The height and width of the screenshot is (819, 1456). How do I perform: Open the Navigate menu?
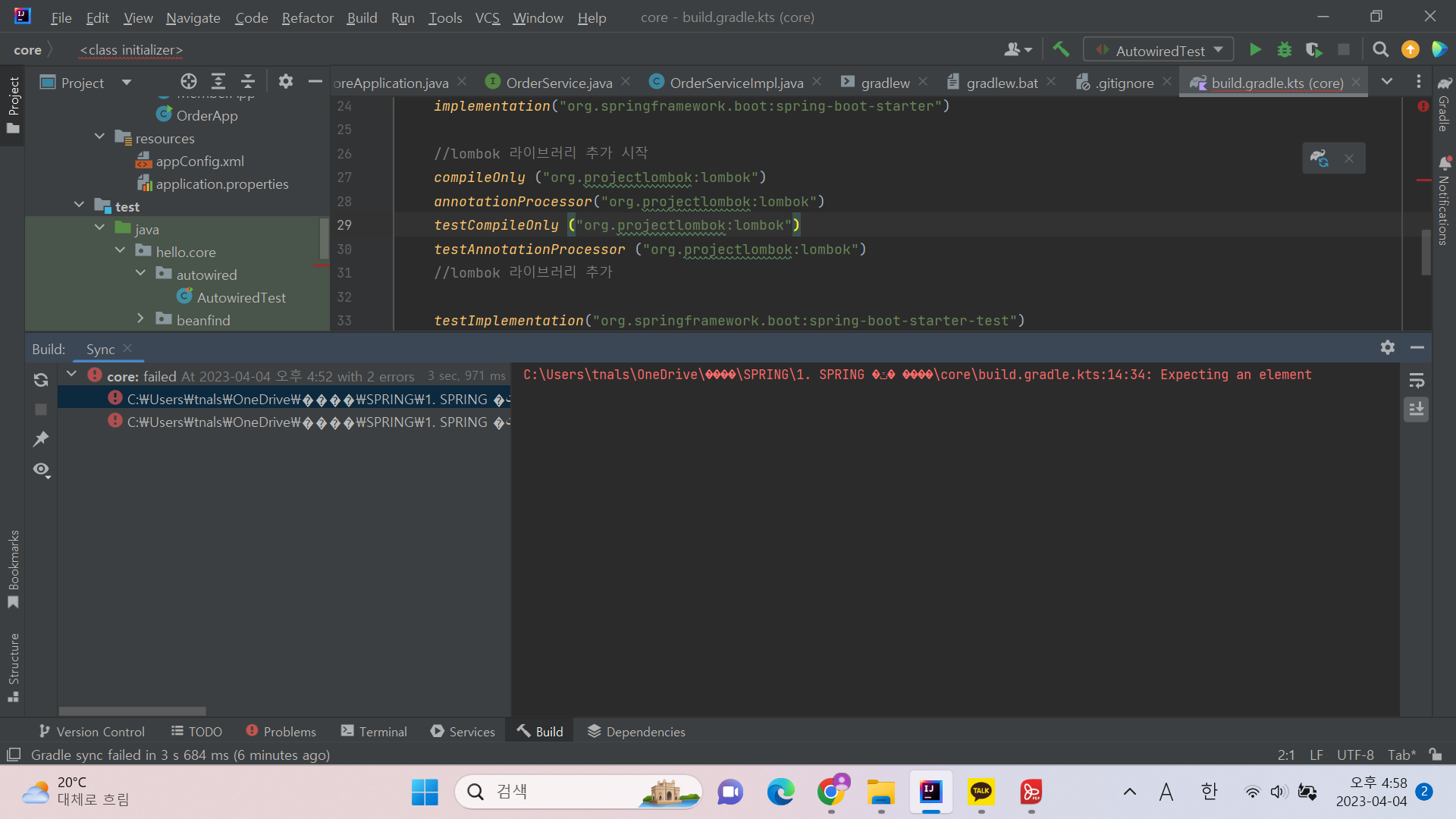click(193, 17)
